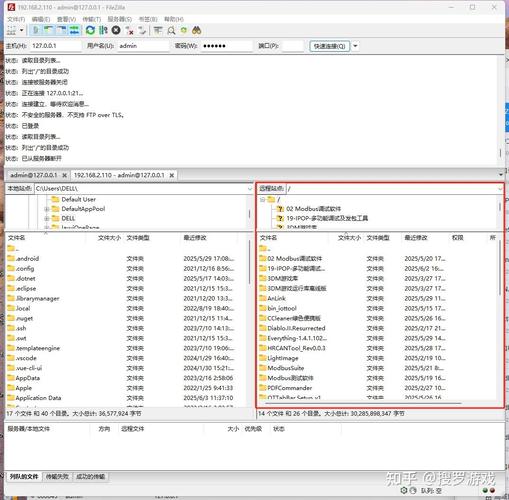The height and width of the screenshot is (500, 509).
Task: Expand the DefaultAppPool tree node
Action: (47, 209)
